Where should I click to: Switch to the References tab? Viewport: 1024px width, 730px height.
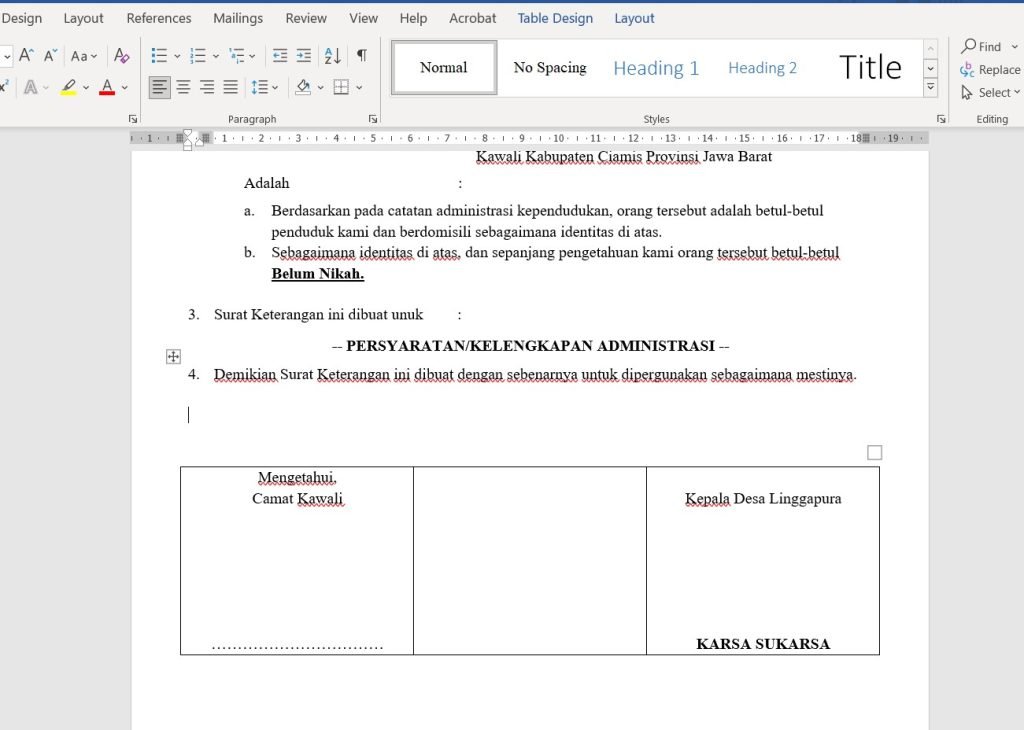159,18
